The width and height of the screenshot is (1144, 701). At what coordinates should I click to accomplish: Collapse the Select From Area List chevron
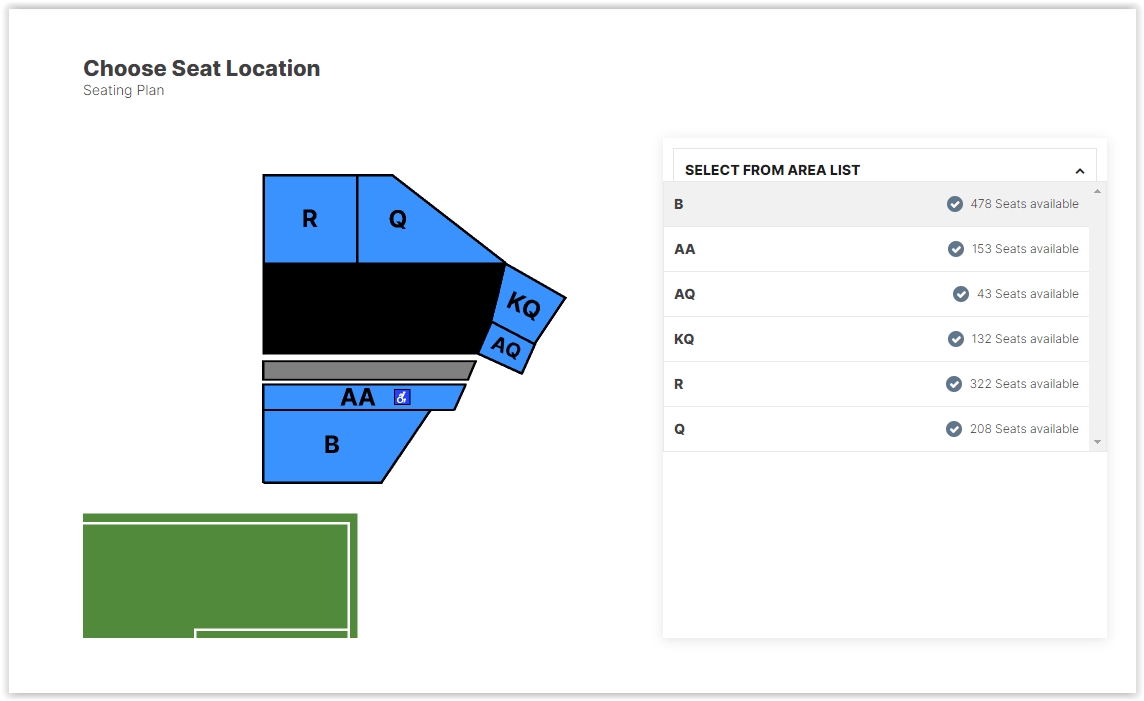pos(1080,171)
